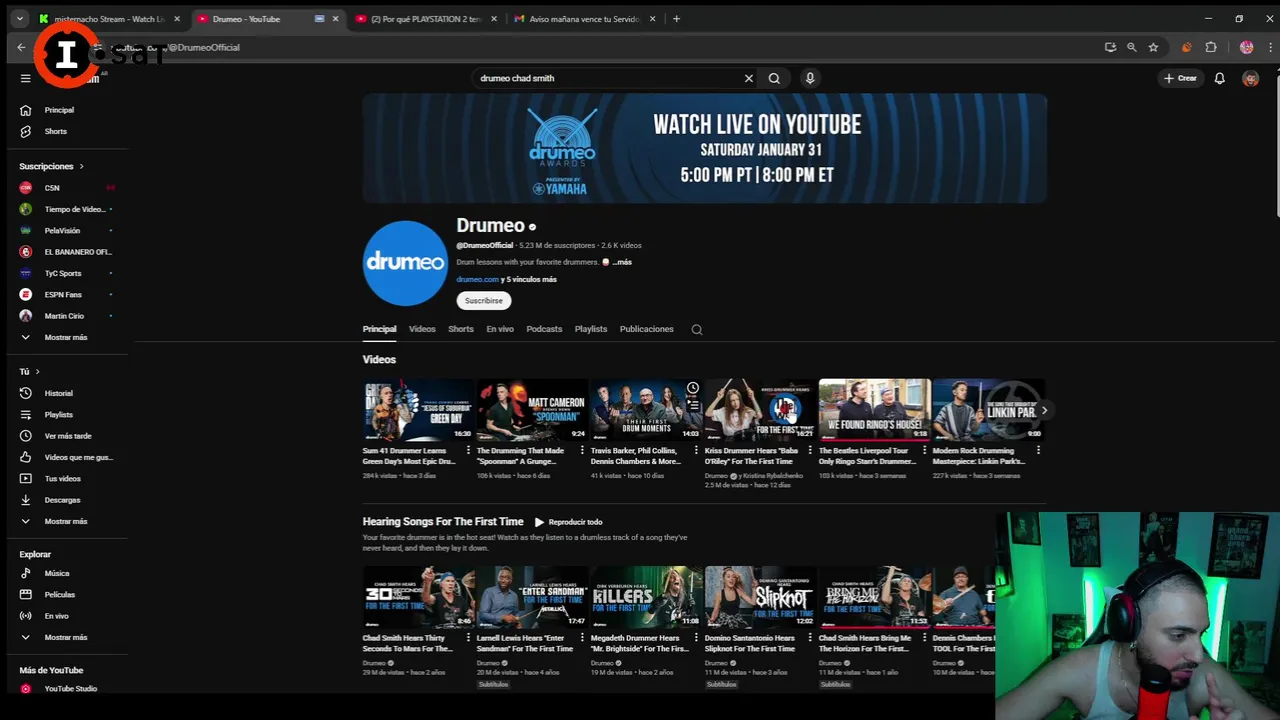Viewport: 1280px width, 720px height.
Task: Open the Killers Mr. Brightside thumbnail
Action: 646,597
